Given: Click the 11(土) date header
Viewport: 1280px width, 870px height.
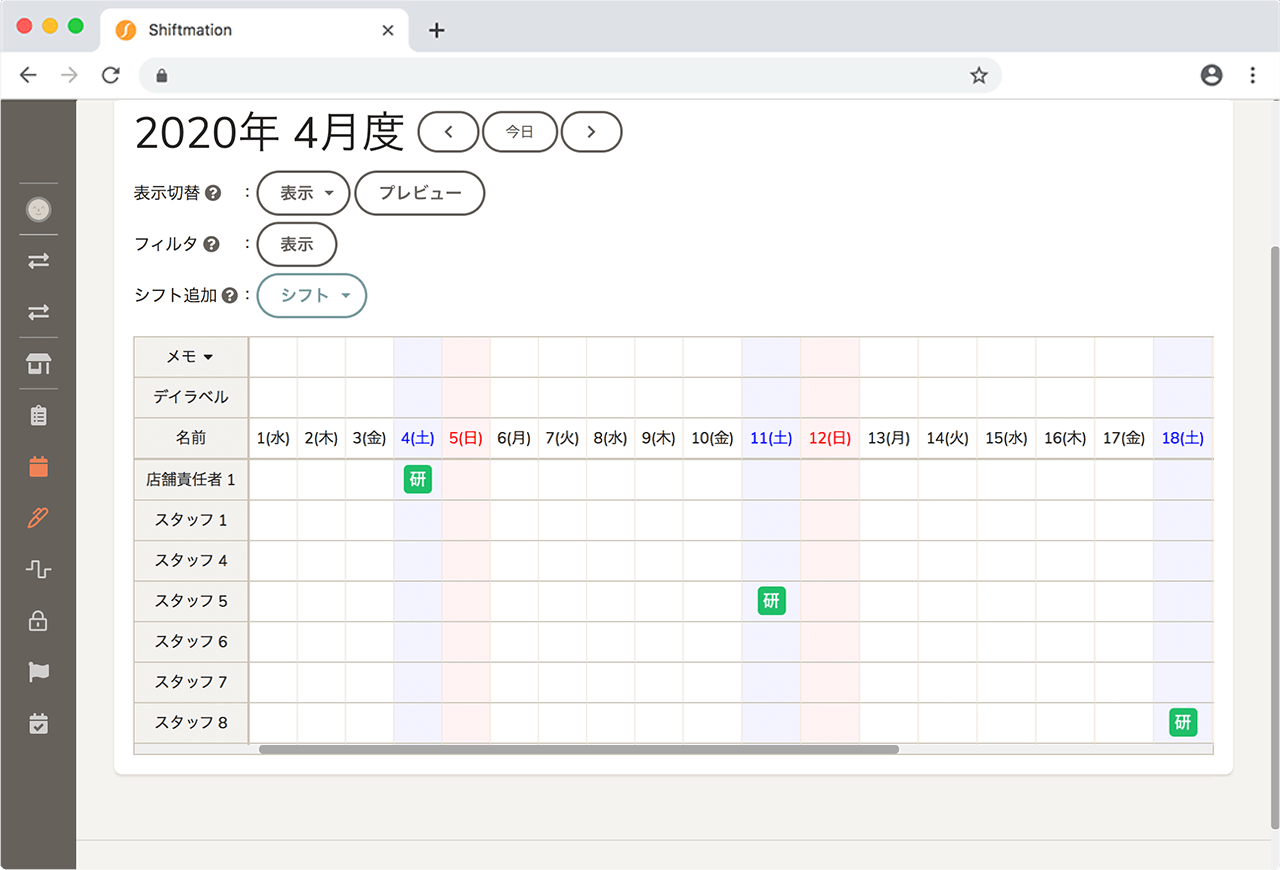Looking at the screenshot, I should point(771,438).
